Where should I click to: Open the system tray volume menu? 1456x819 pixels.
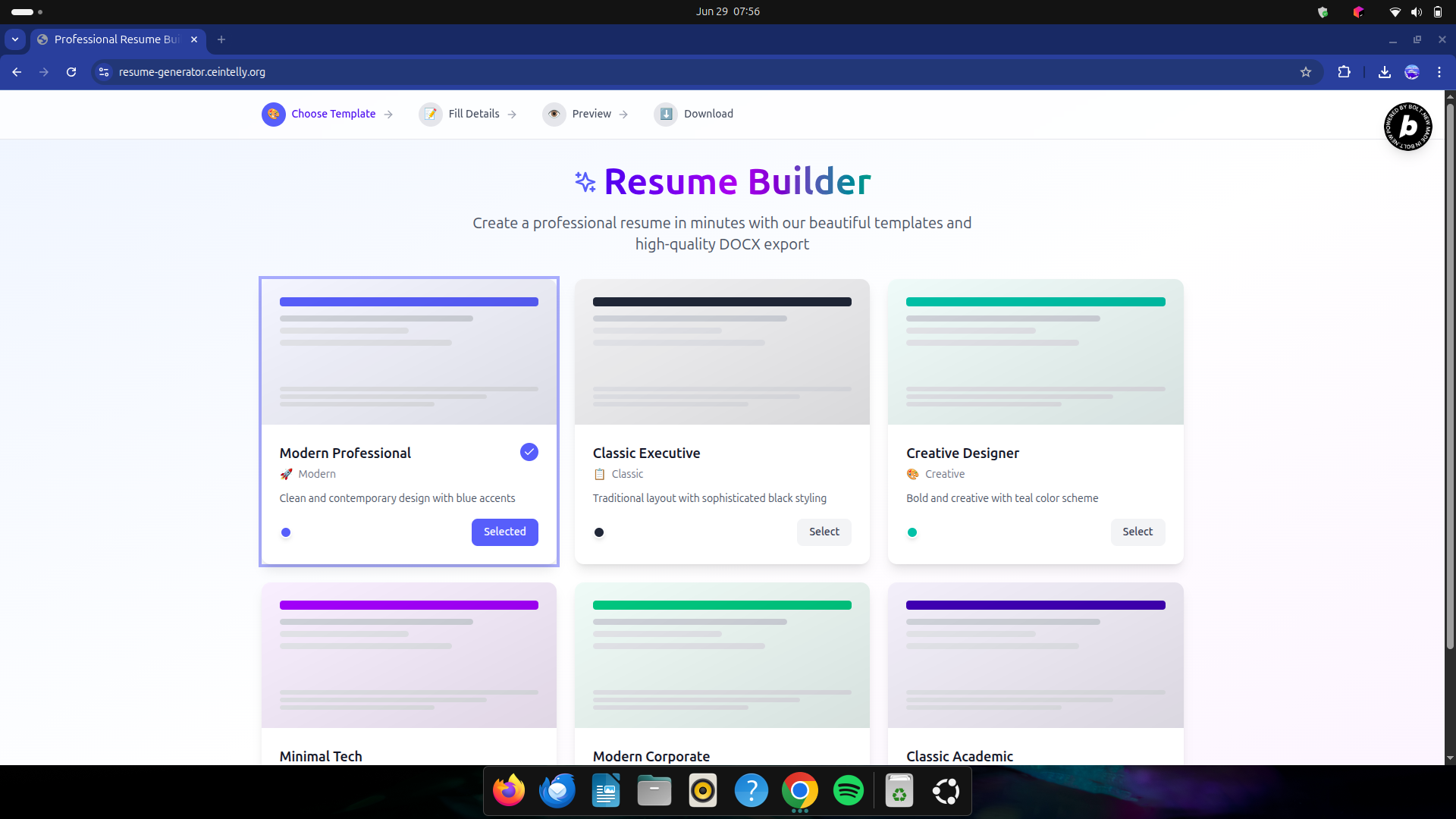[x=1416, y=11]
